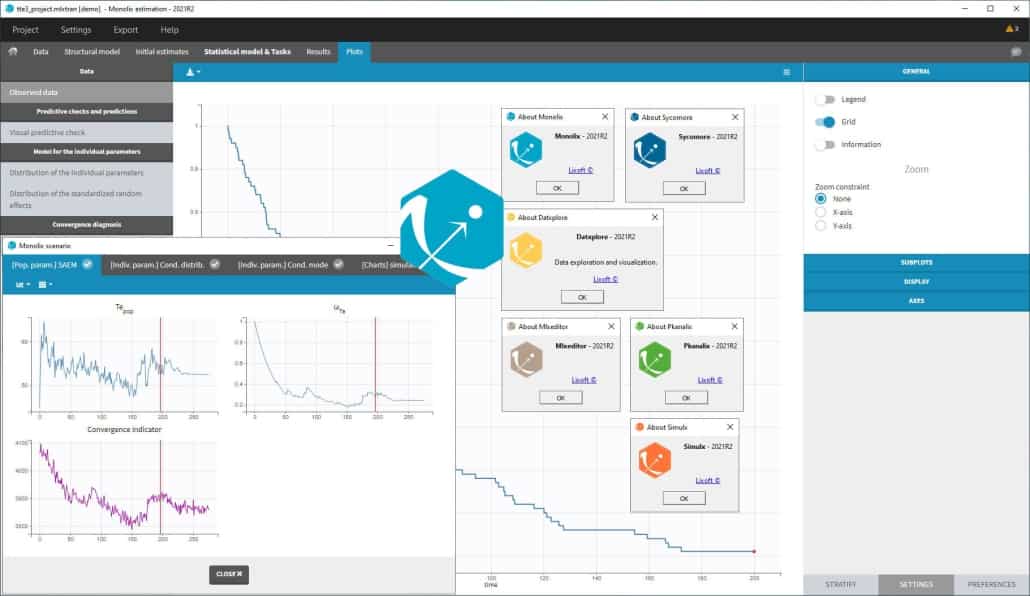
Task: Select Visual predictive check in sidebar
Action: (87, 132)
